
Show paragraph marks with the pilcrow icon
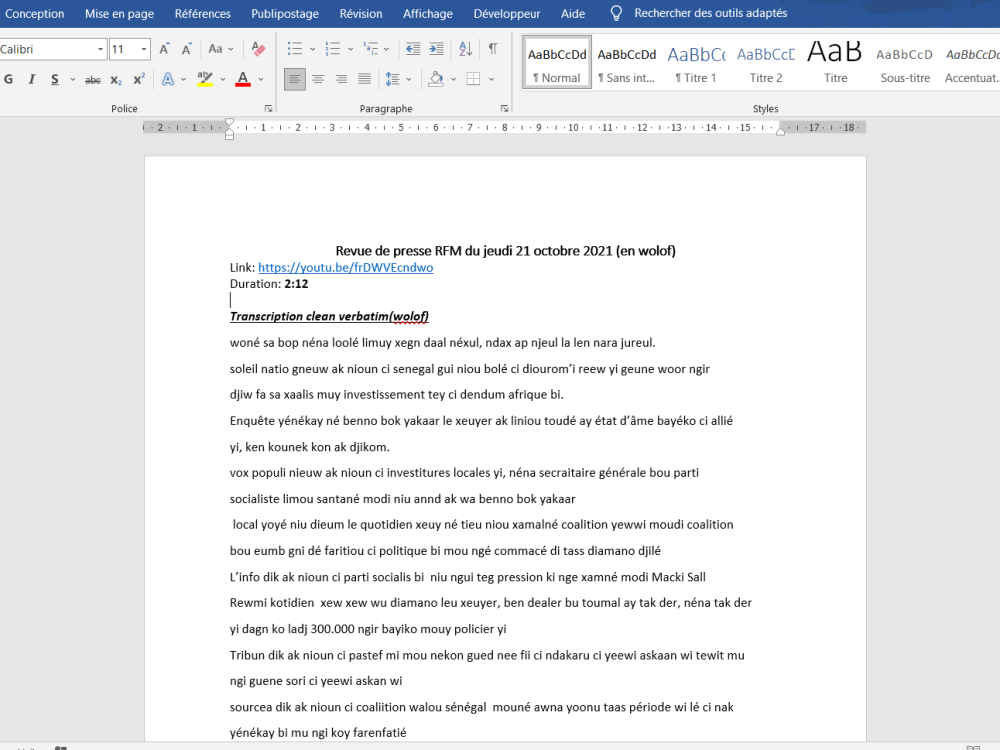[x=493, y=50]
